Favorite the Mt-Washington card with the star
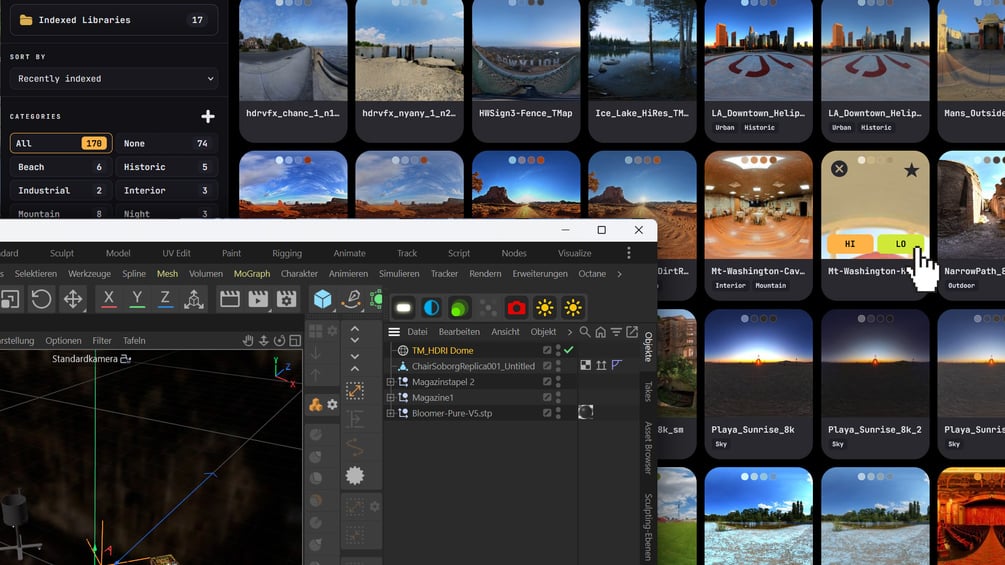Screen dimensions: 1005x565 (x=911, y=170)
